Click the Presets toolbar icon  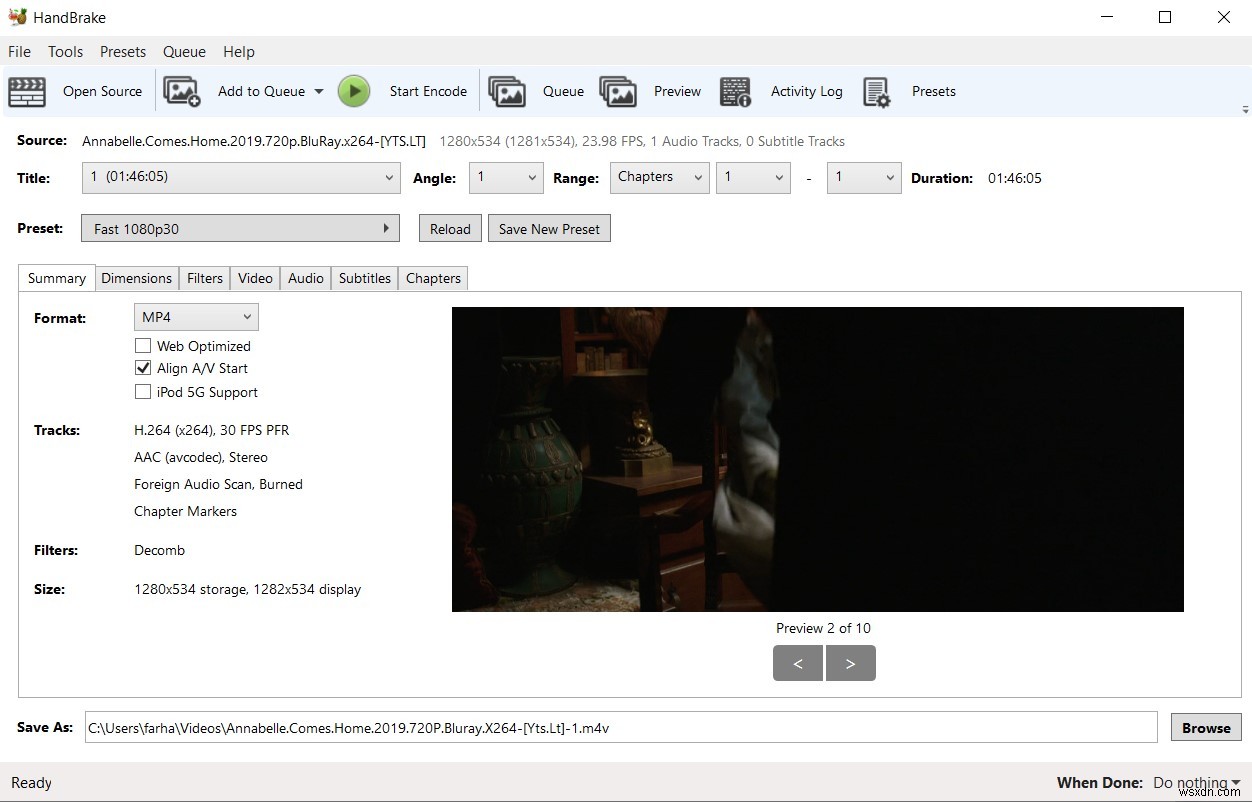point(877,91)
